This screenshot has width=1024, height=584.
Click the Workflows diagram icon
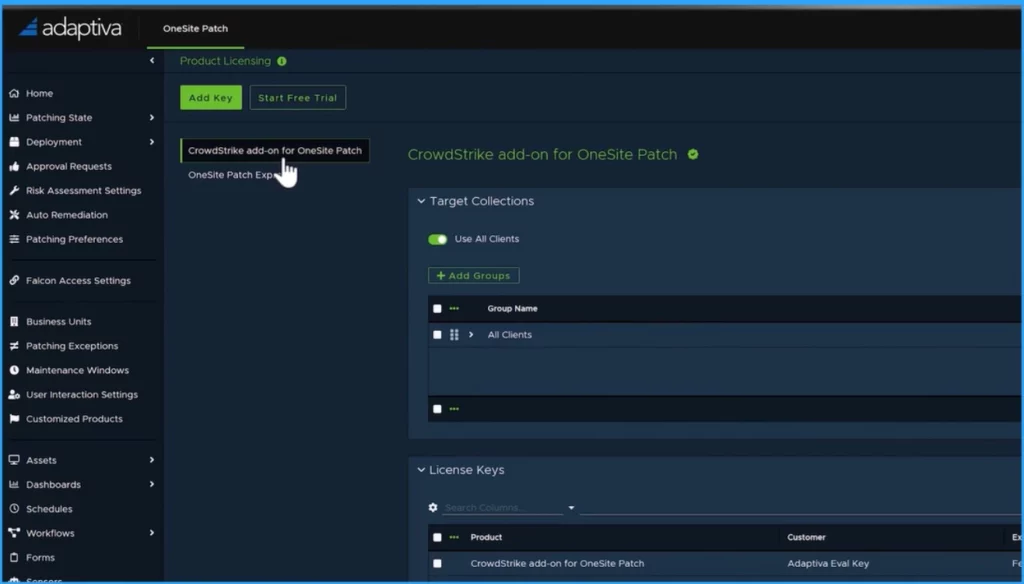point(14,533)
